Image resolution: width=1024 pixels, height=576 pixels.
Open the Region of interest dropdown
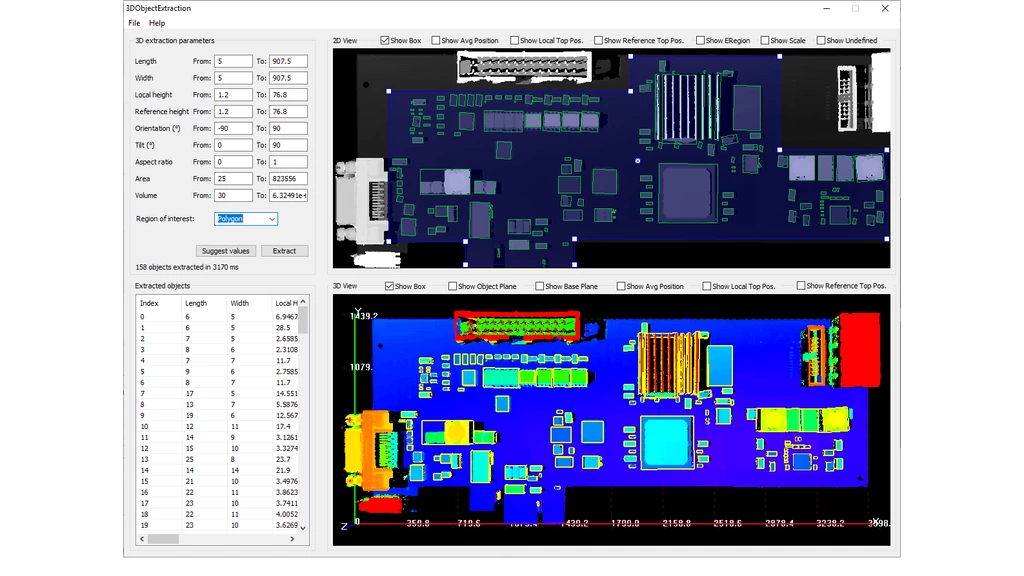[246, 219]
